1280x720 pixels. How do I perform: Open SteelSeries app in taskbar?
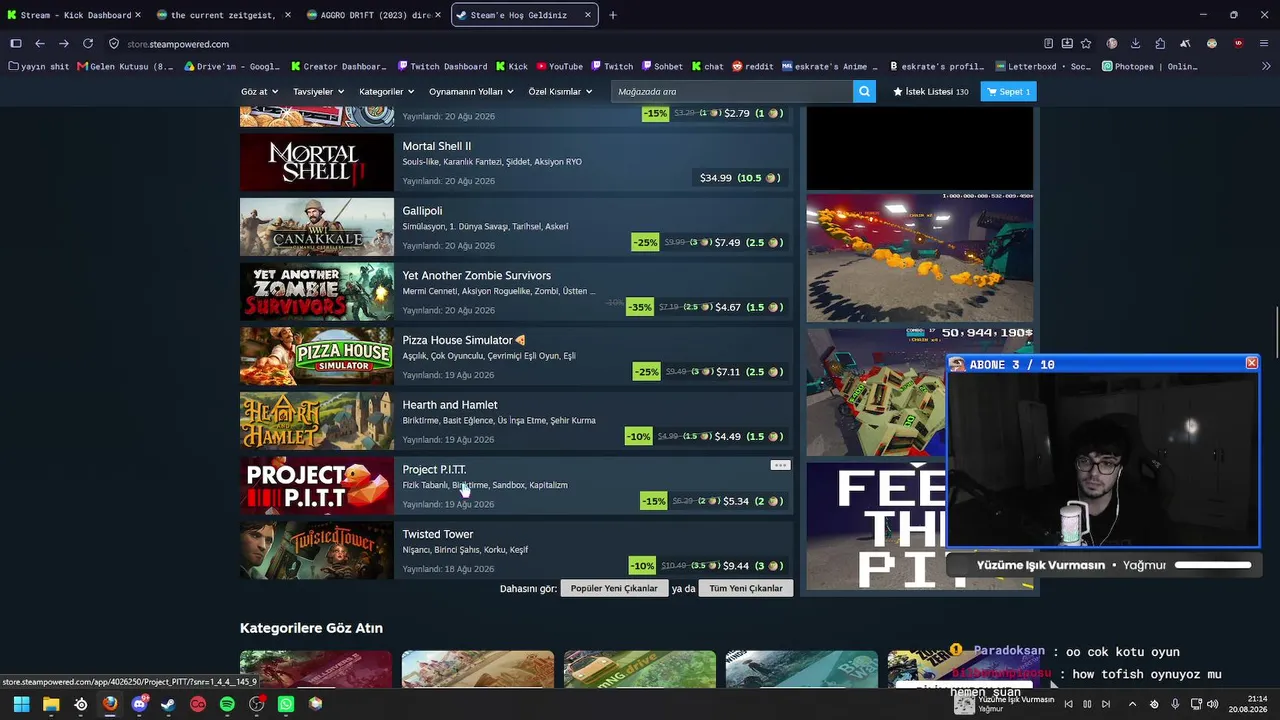point(81,704)
